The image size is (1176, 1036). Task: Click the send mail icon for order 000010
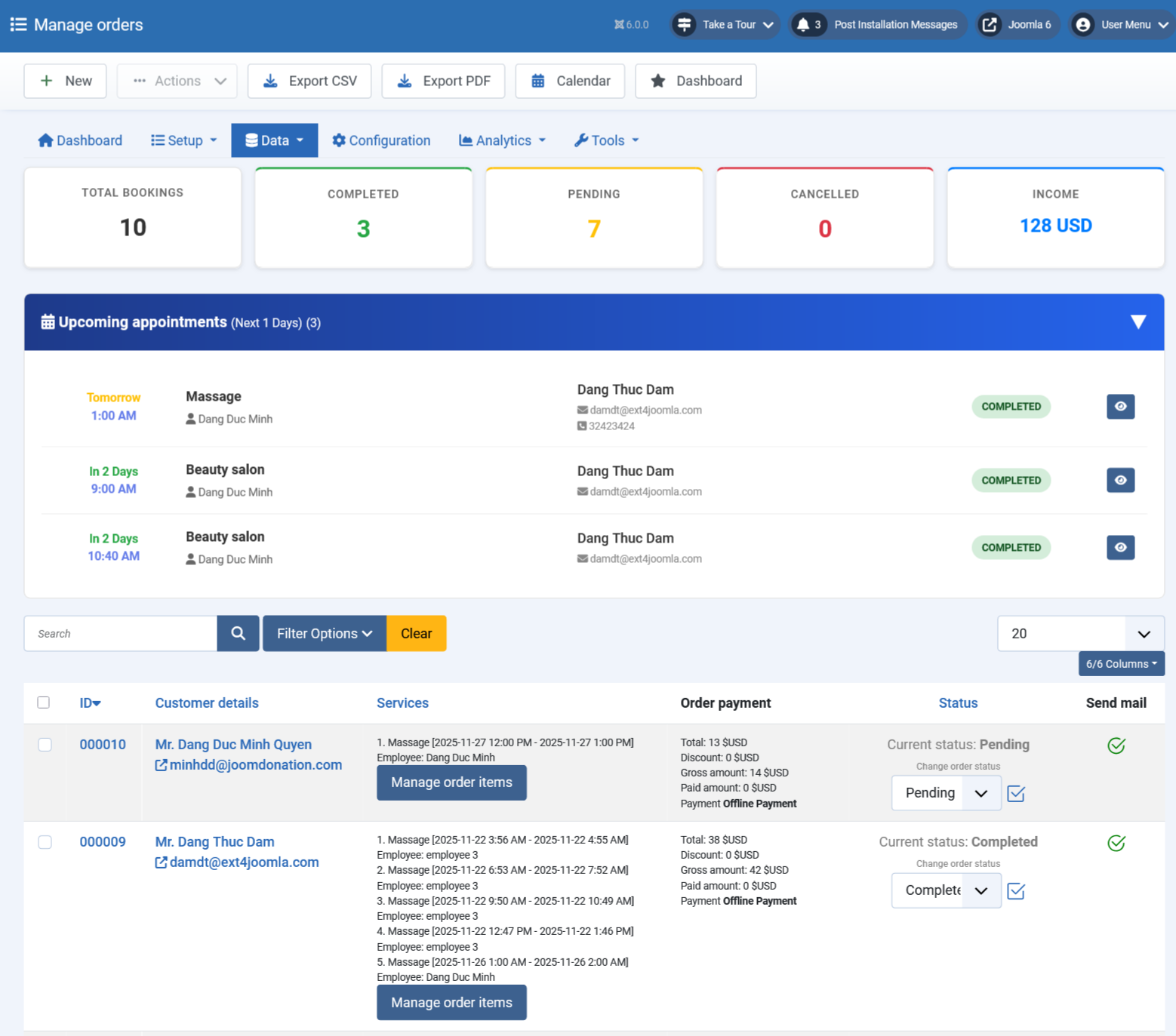tap(1116, 745)
